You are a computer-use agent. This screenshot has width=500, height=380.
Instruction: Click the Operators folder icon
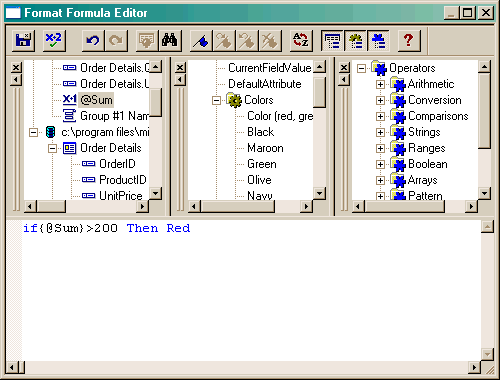pos(379,68)
